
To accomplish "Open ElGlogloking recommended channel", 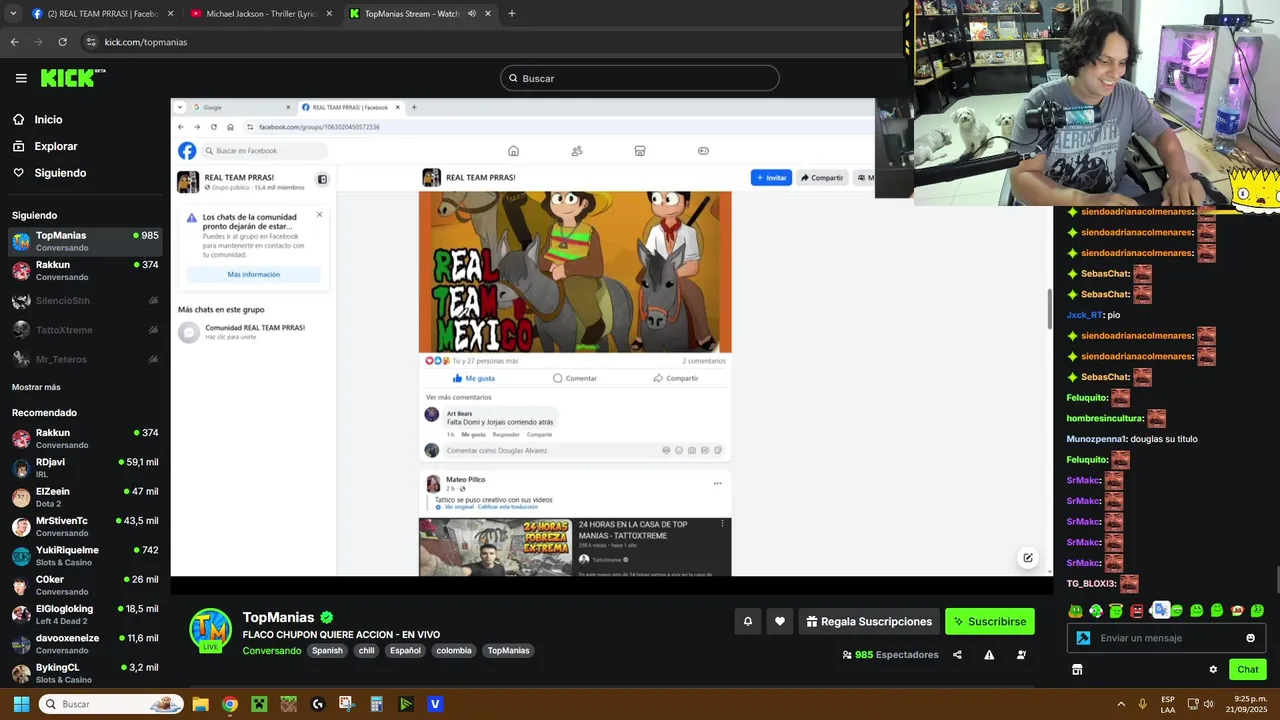I will [x=85, y=614].
